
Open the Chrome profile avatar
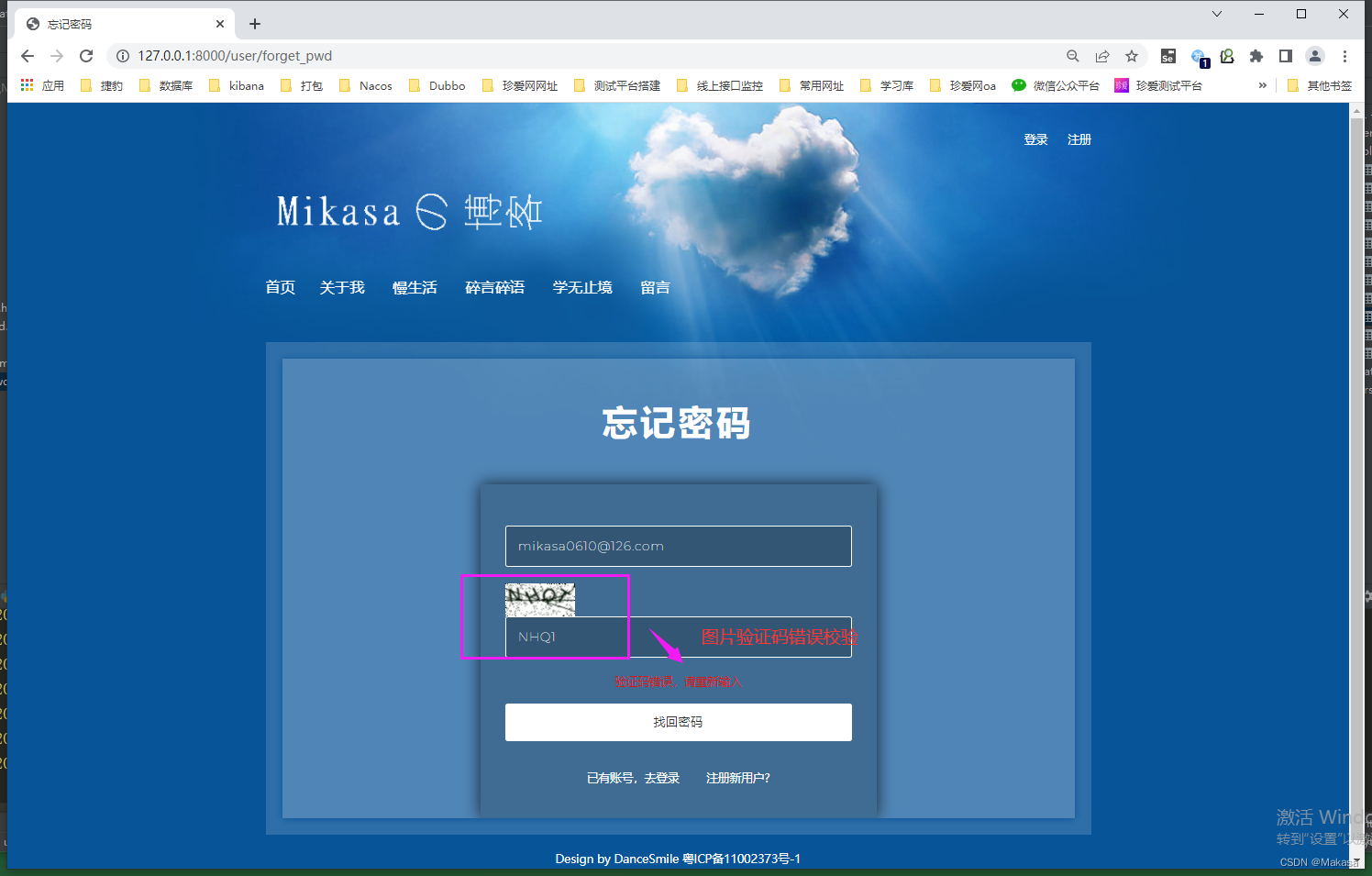coord(1315,56)
